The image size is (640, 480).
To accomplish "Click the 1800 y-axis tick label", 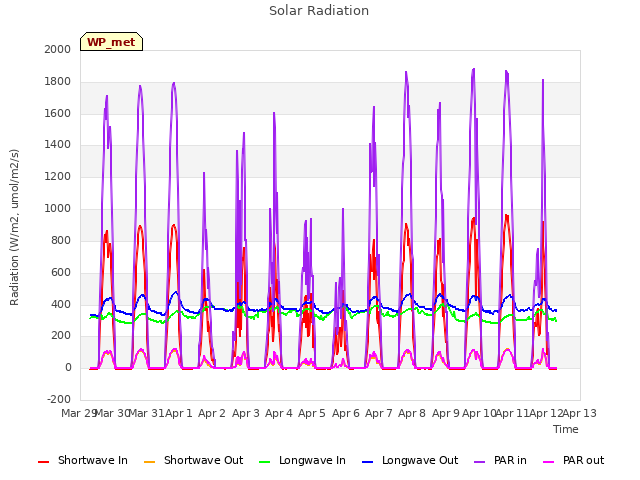I will (x=58, y=82).
